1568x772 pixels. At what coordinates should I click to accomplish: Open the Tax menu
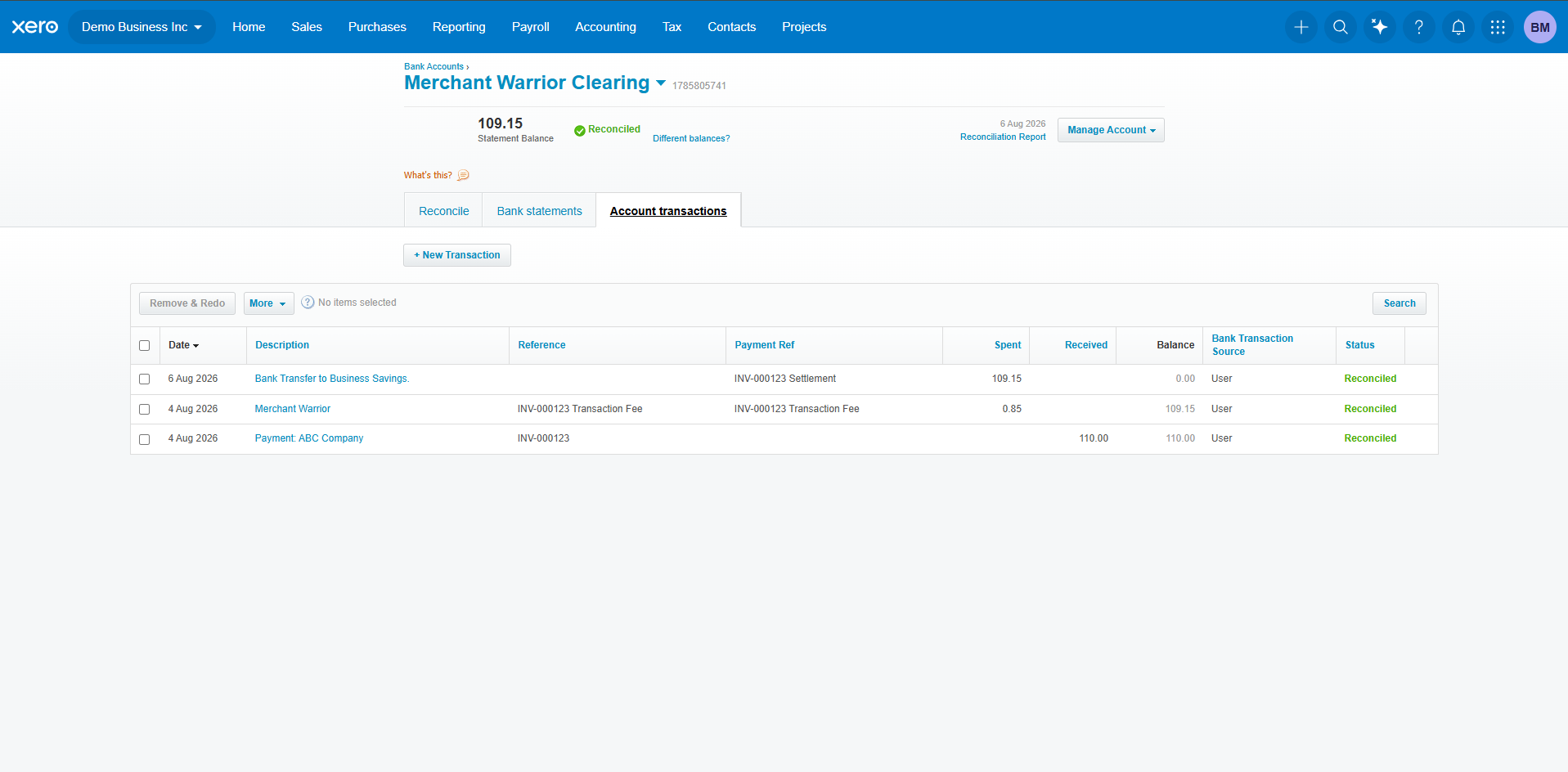pos(672,27)
